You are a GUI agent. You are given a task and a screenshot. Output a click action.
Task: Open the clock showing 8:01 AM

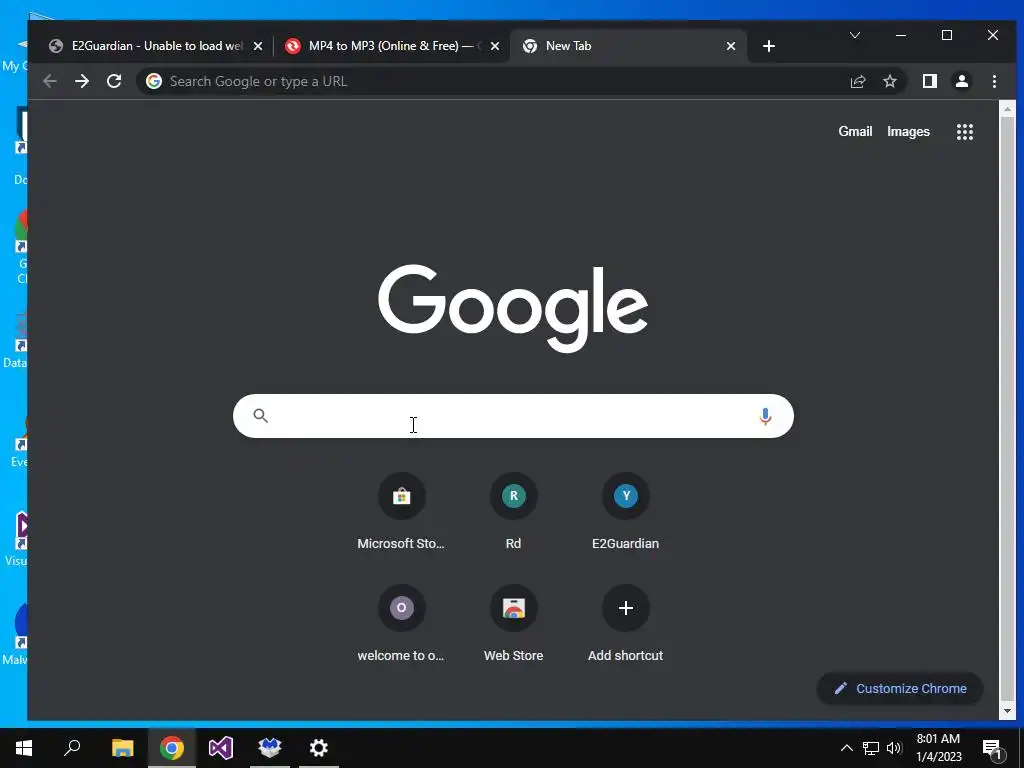(938, 748)
